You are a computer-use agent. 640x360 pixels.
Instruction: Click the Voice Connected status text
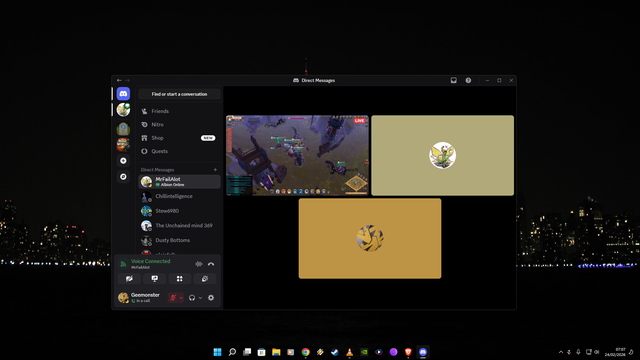click(x=151, y=261)
